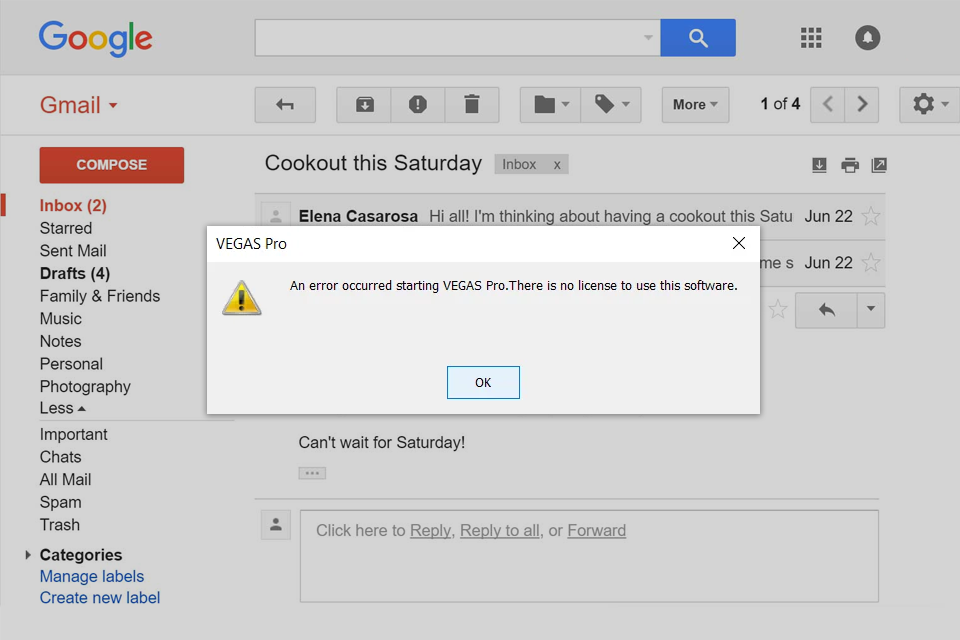Open Google notifications bell
This screenshot has height=640, width=960.
click(868, 38)
